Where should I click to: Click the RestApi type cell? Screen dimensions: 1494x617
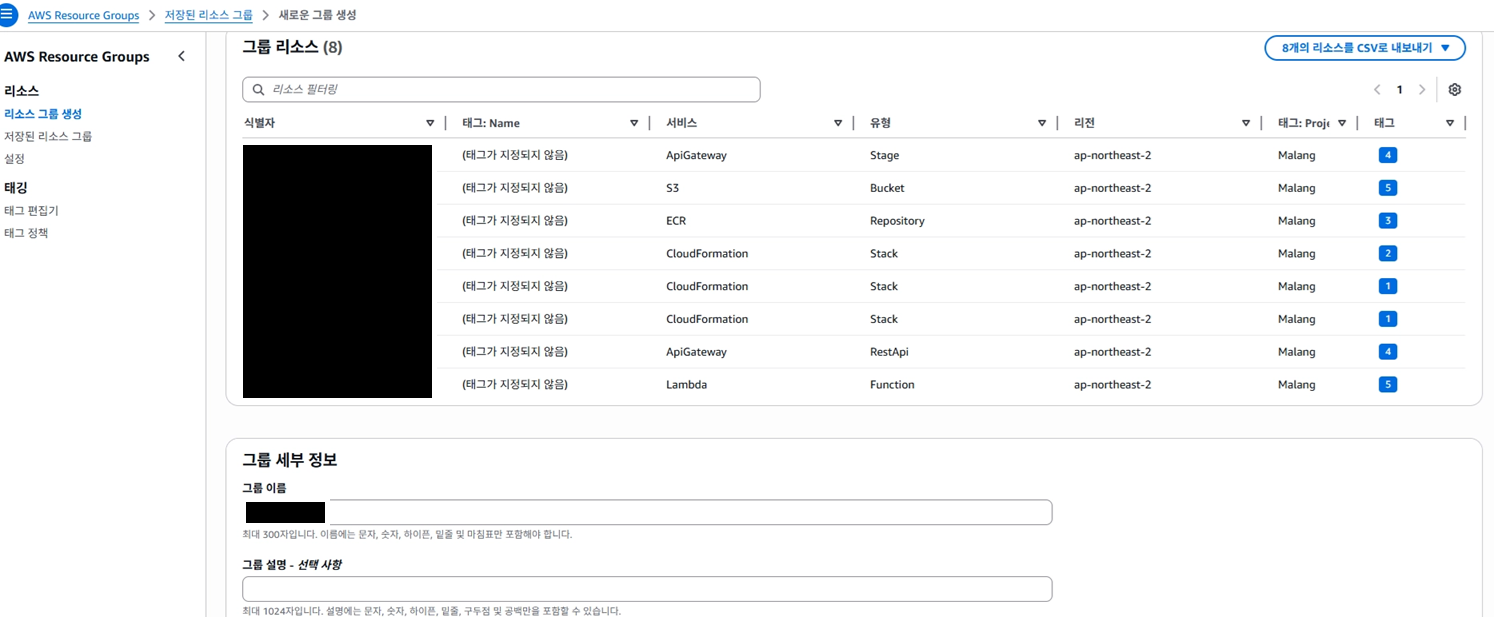coord(889,352)
